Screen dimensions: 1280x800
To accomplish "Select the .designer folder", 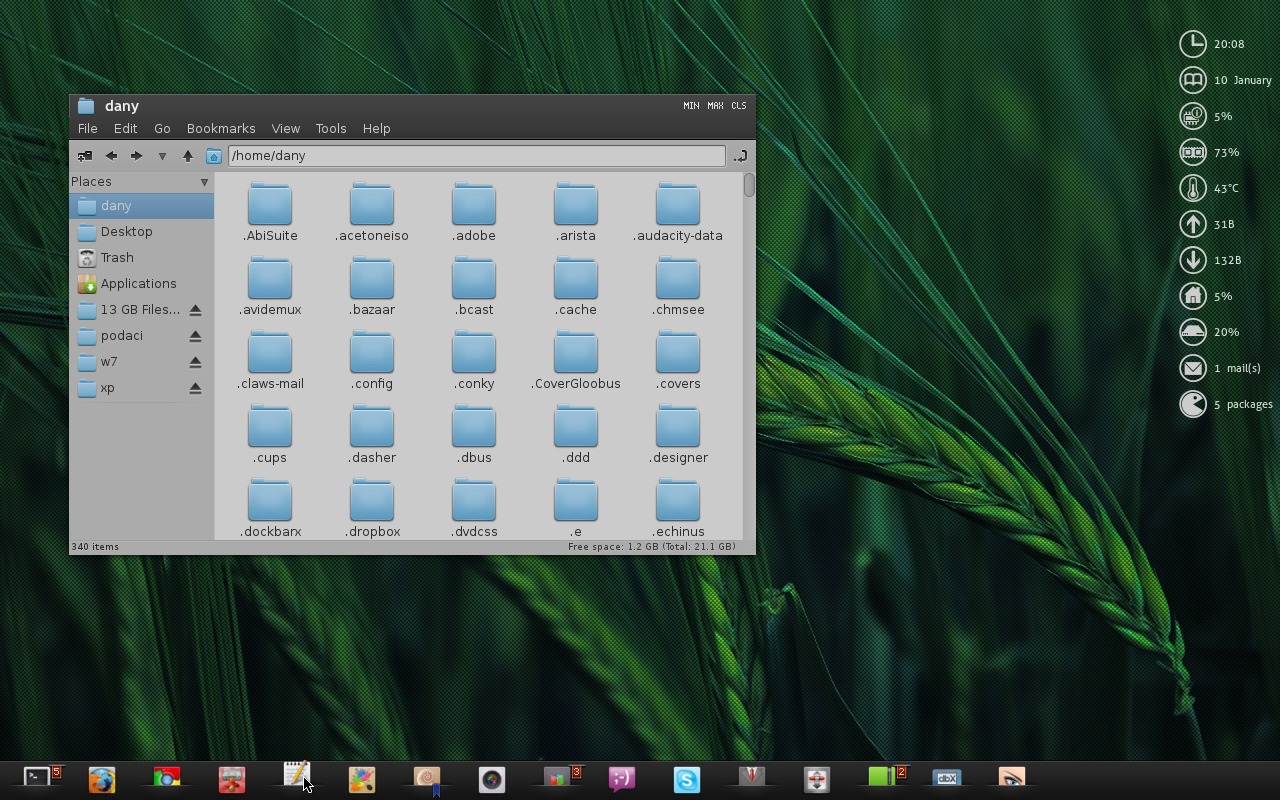I will tap(678, 434).
